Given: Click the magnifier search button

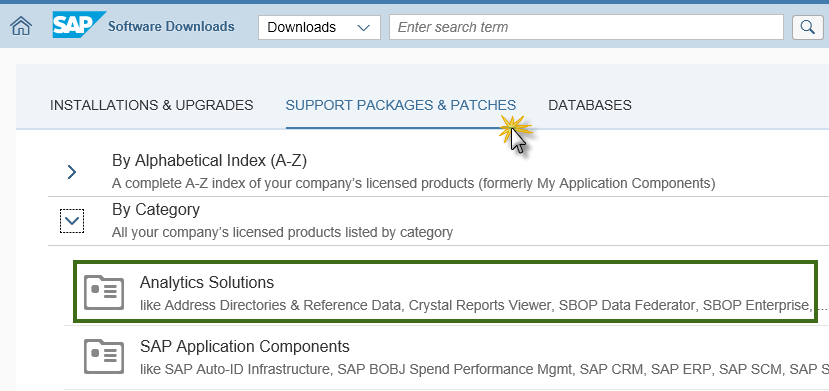Looking at the screenshot, I should click(x=807, y=27).
